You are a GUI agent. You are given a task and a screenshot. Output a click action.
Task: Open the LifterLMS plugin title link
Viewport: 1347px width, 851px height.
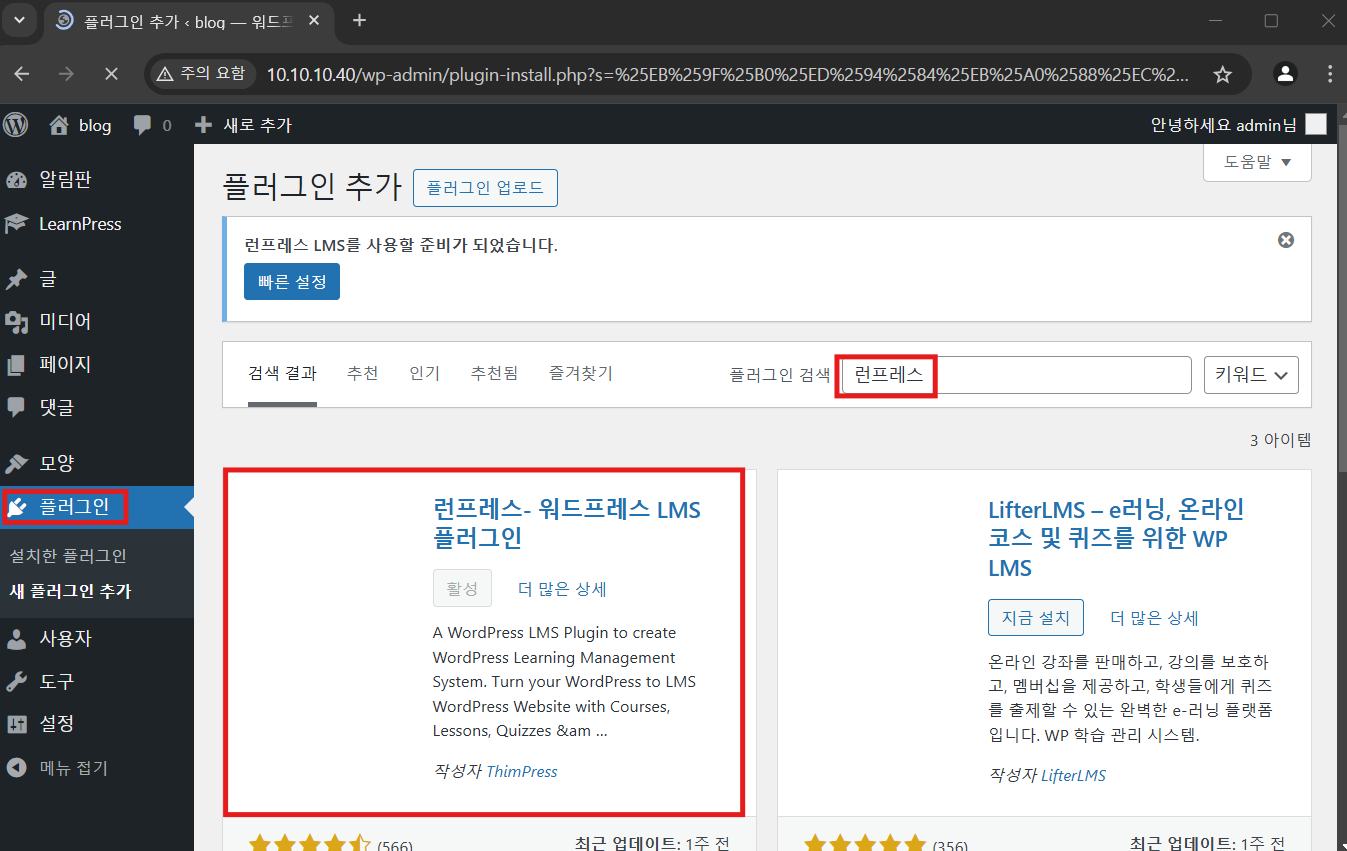click(x=1116, y=539)
